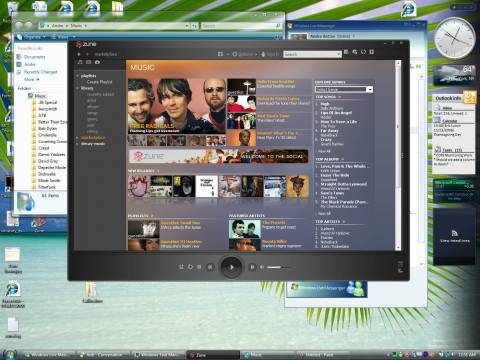Select pictures camera icon in Zune sidebar
Viewport: 480px width, 360px height.
97,62
